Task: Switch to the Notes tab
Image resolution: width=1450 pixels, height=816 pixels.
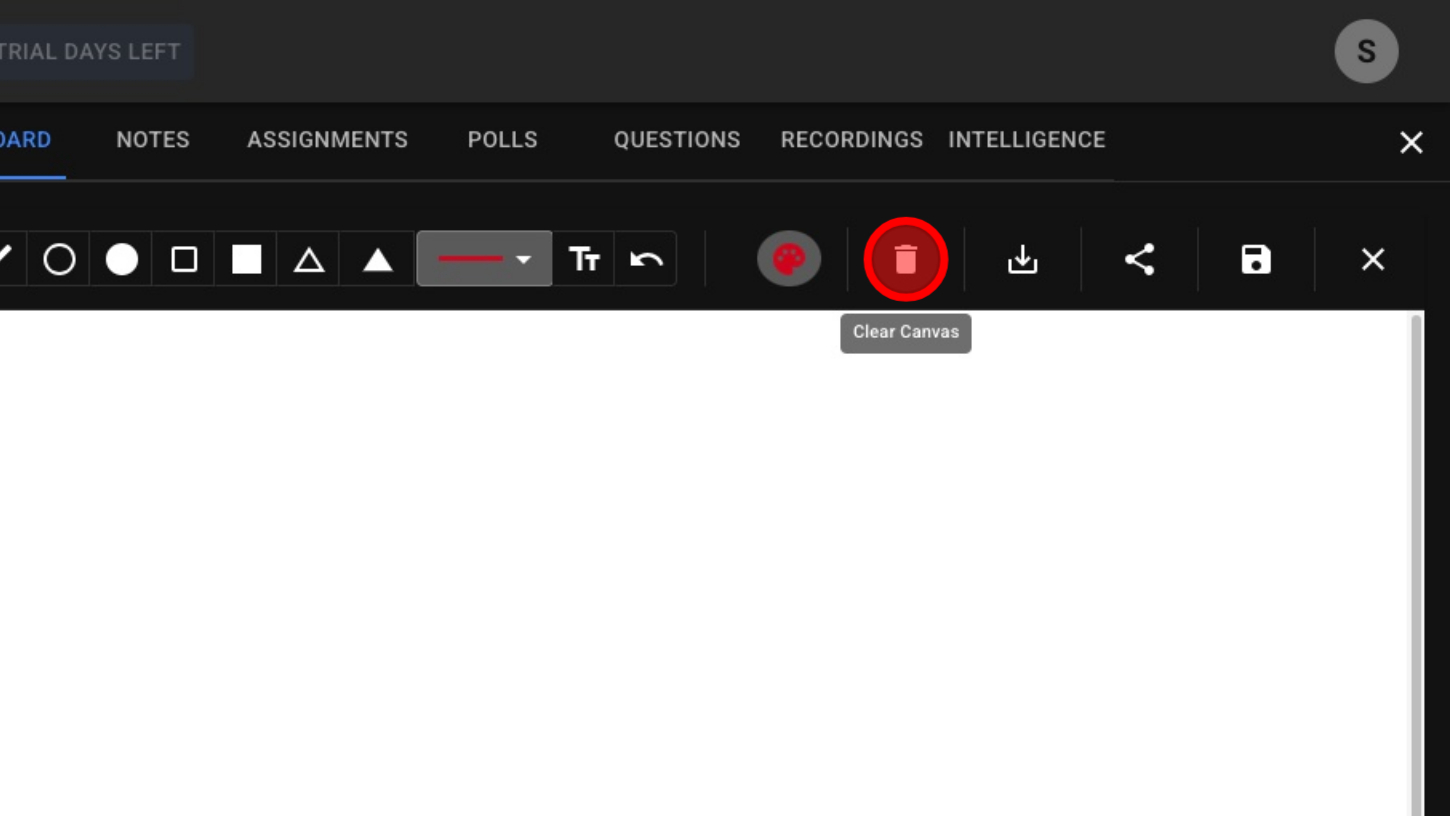Action: [153, 140]
